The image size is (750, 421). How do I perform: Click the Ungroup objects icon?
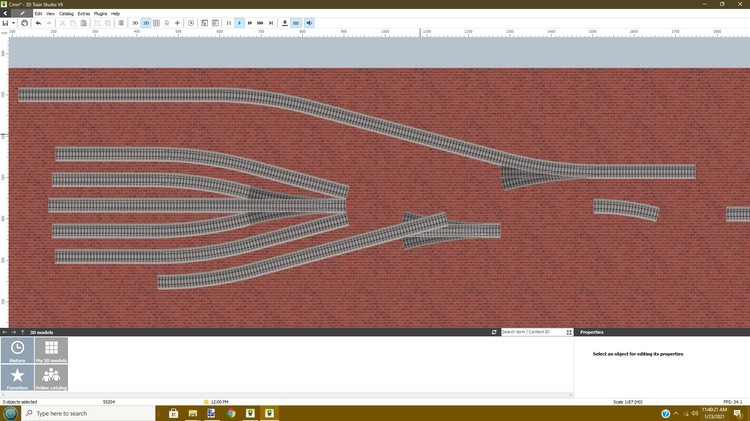pyautogui.click(x=108, y=23)
